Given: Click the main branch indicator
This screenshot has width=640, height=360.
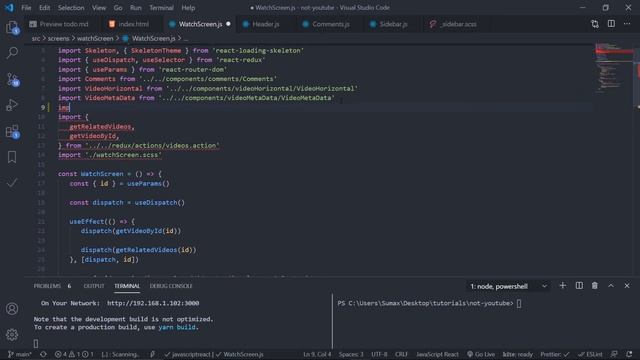Looking at the screenshot, I should pos(20,354).
